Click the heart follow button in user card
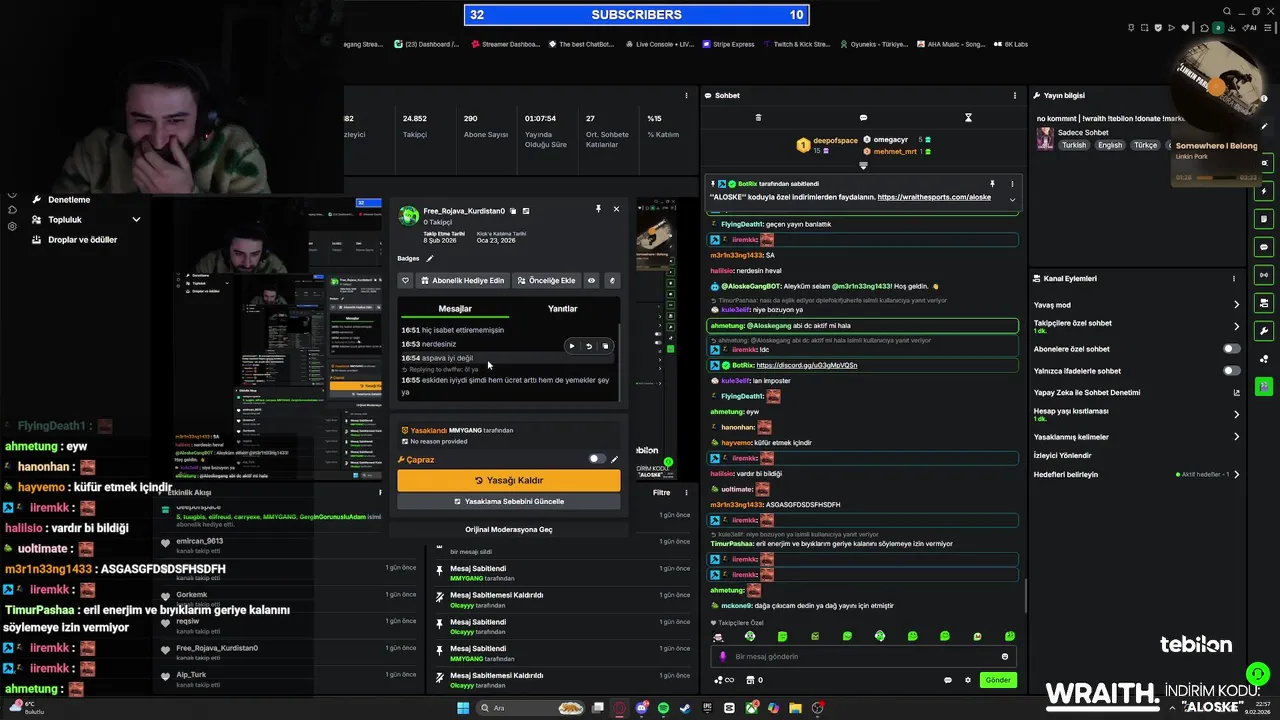The width and height of the screenshot is (1280, 720). [405, 281]
